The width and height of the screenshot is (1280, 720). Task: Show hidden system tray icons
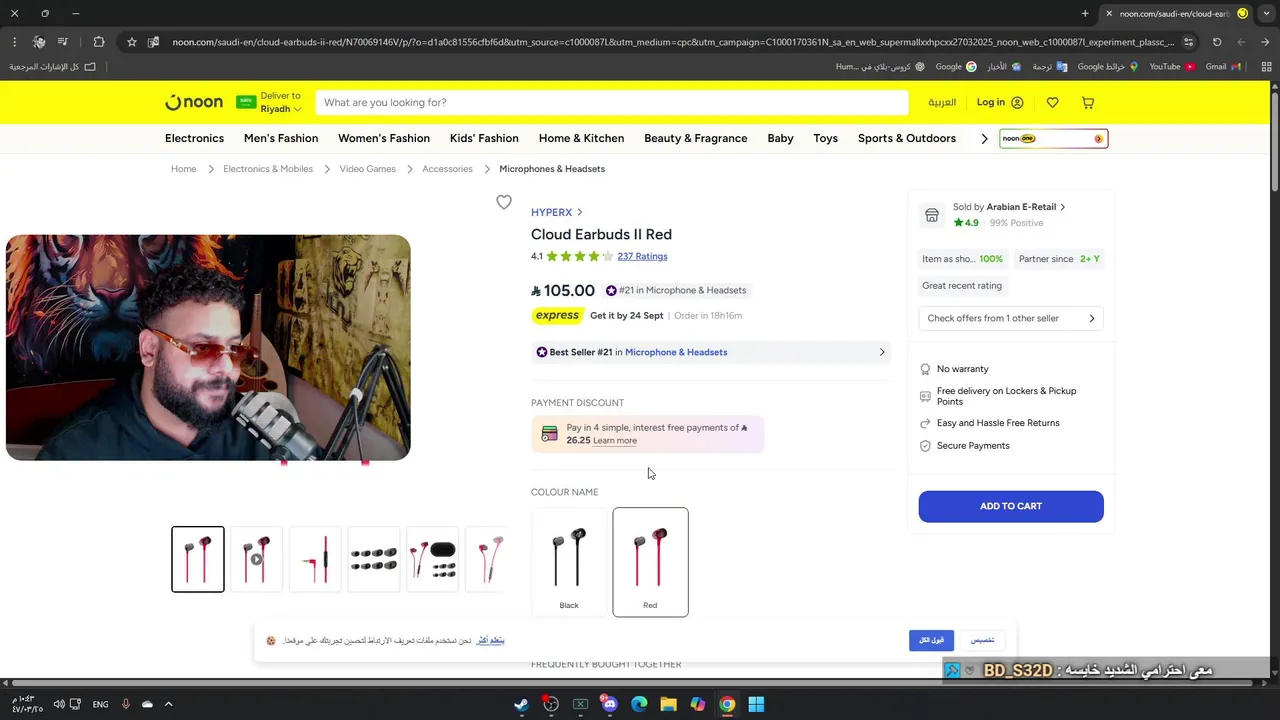pyautogui.click(x=168, y=704)
